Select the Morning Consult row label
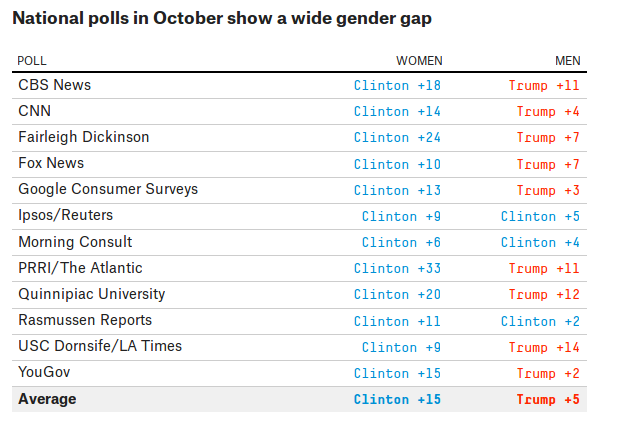Image resolution: width=619 pixels, height=422 pixels. point(75,242)
